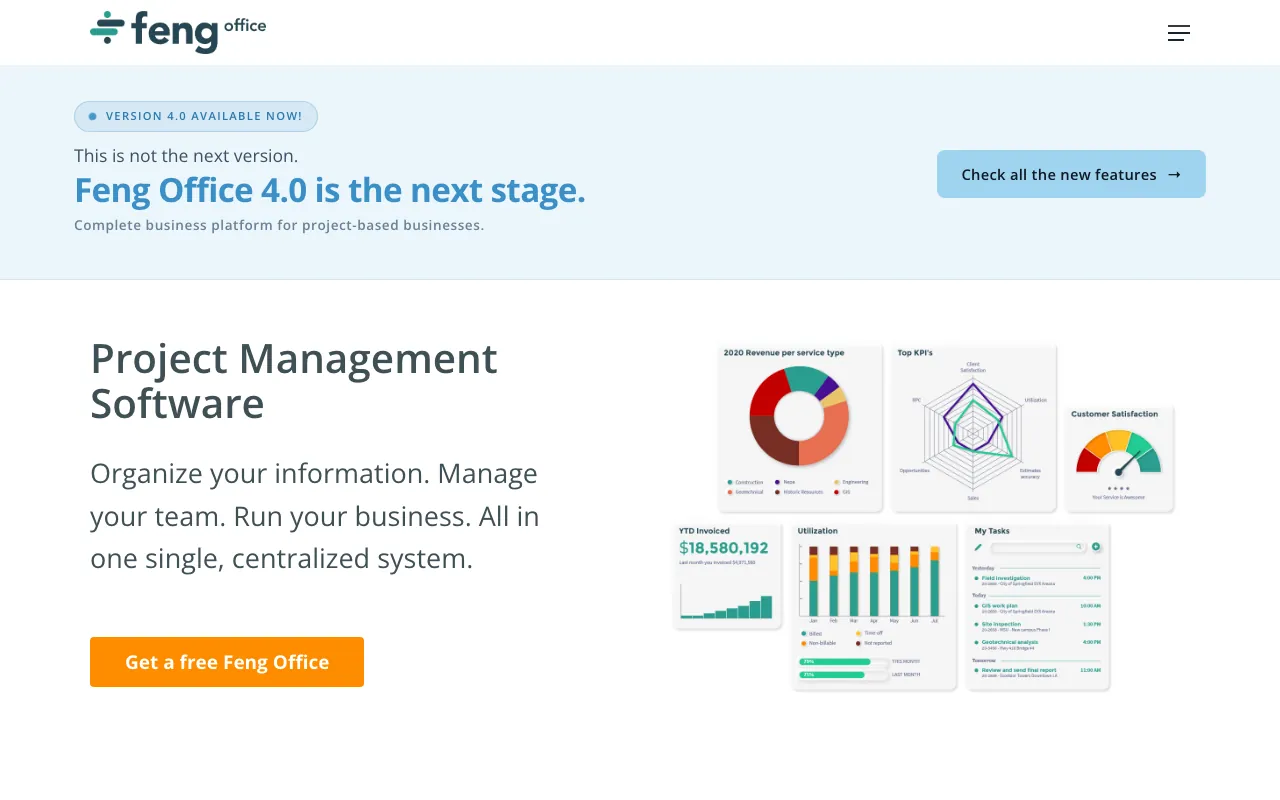Click the 'Complete business platform for project-based businesses.' subtitle

[279, 225]
